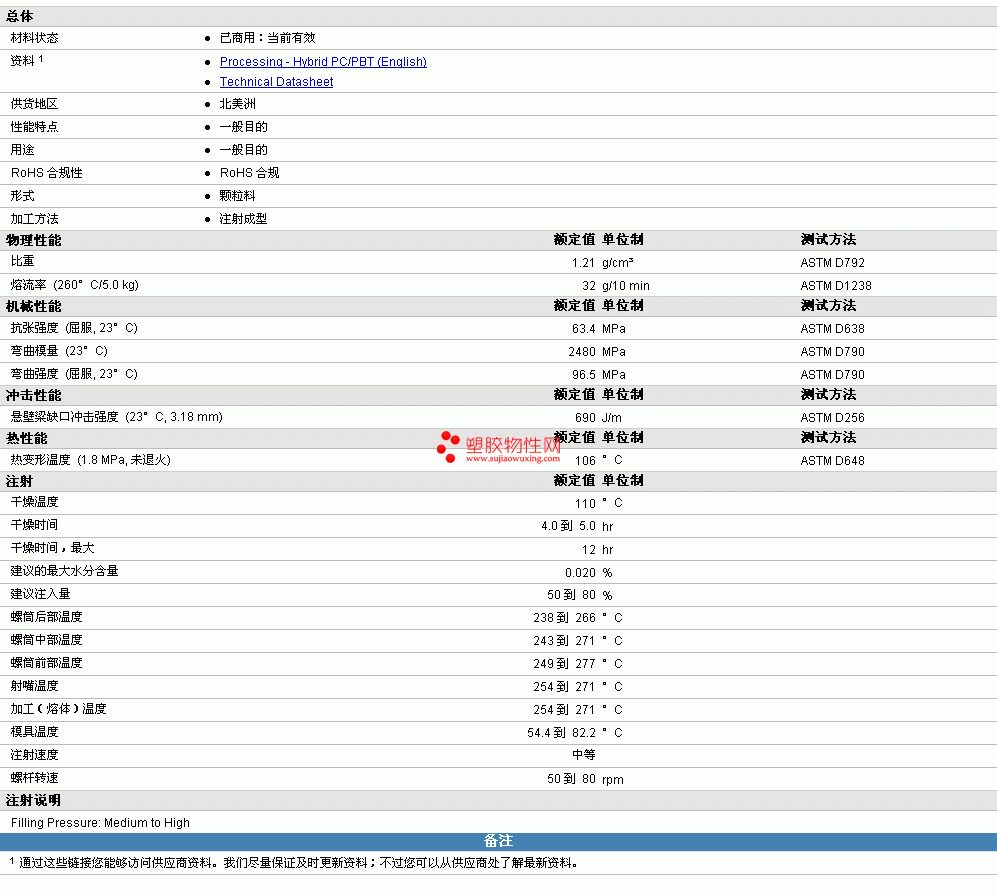
Task: Select maximum drying time value 12
Action: click(x=589, y=549)
